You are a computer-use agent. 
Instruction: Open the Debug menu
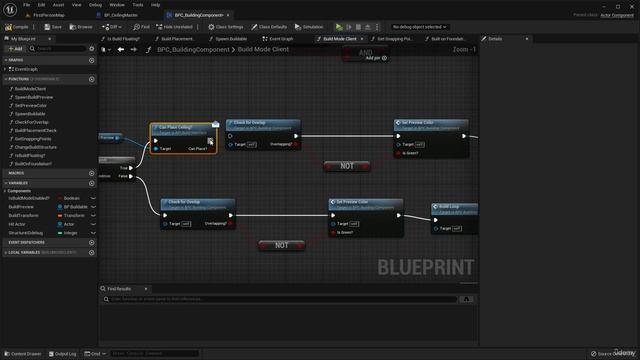95,5
